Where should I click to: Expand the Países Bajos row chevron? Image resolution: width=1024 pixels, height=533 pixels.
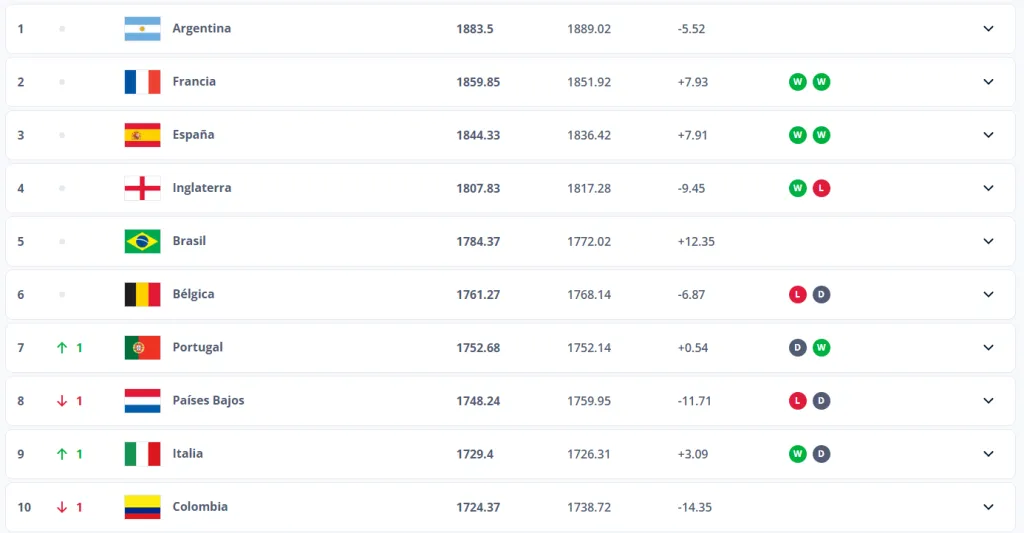click(x=988, y=401)
